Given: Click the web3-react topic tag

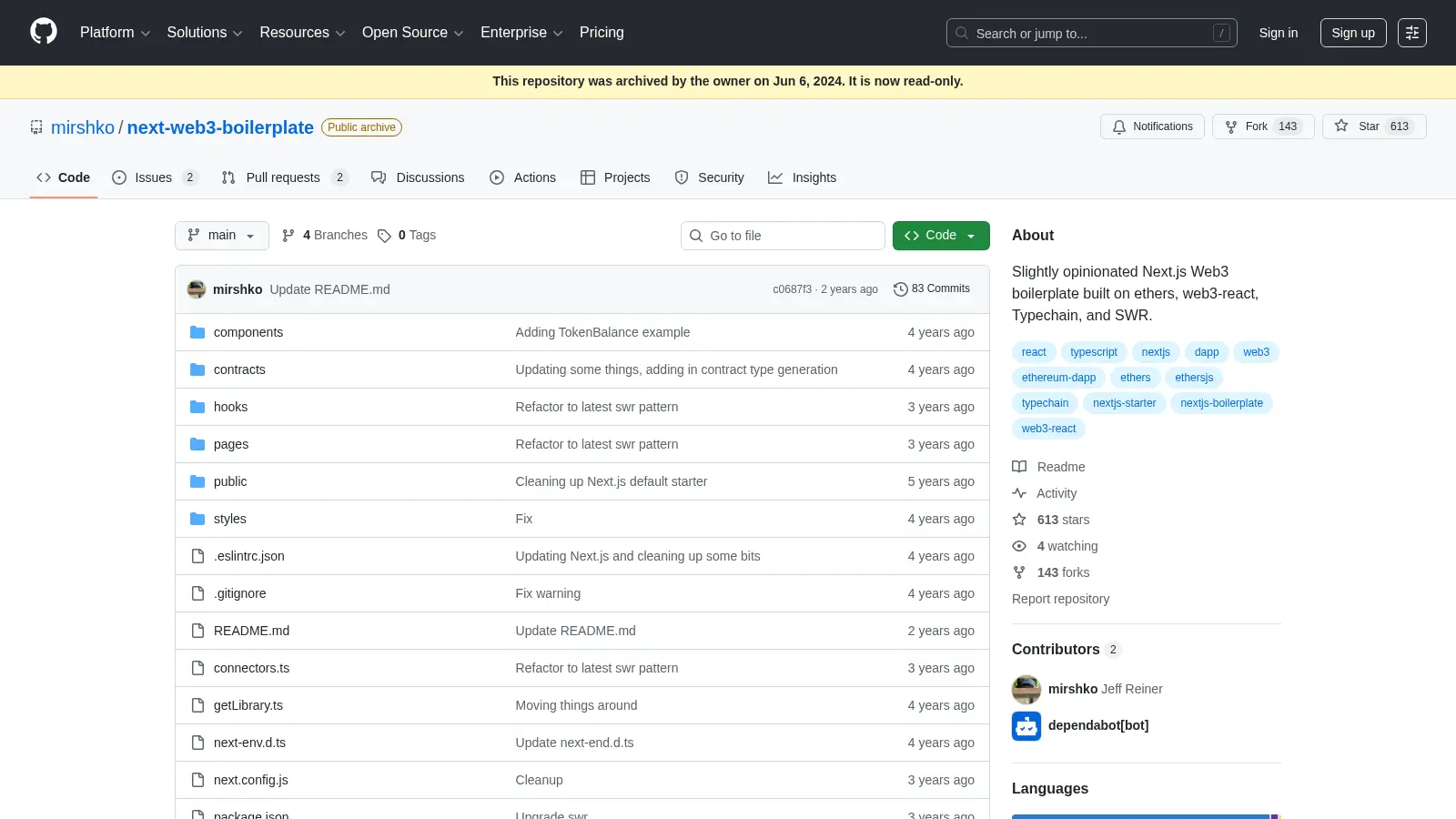Looking at the screenshot, I should point(1048,429).
